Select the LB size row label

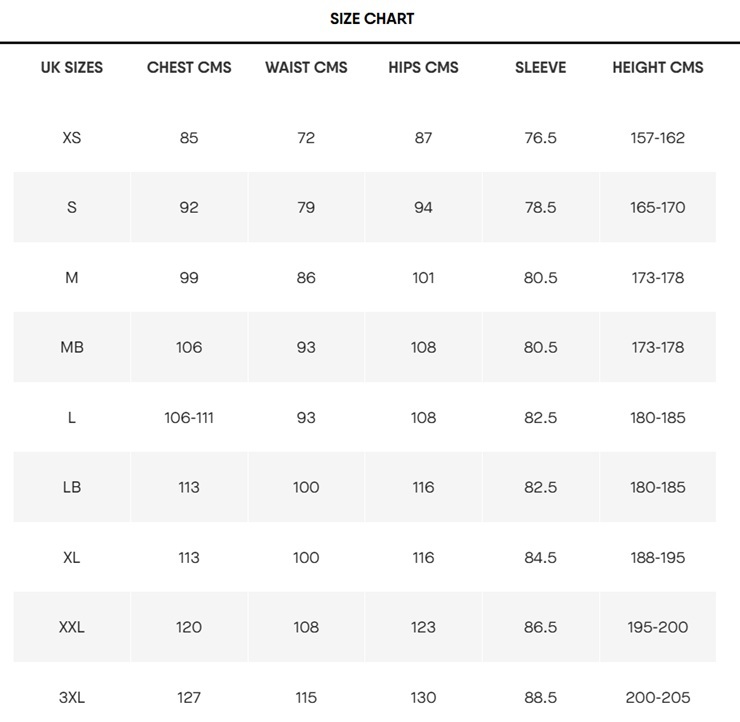pos(72,487)
